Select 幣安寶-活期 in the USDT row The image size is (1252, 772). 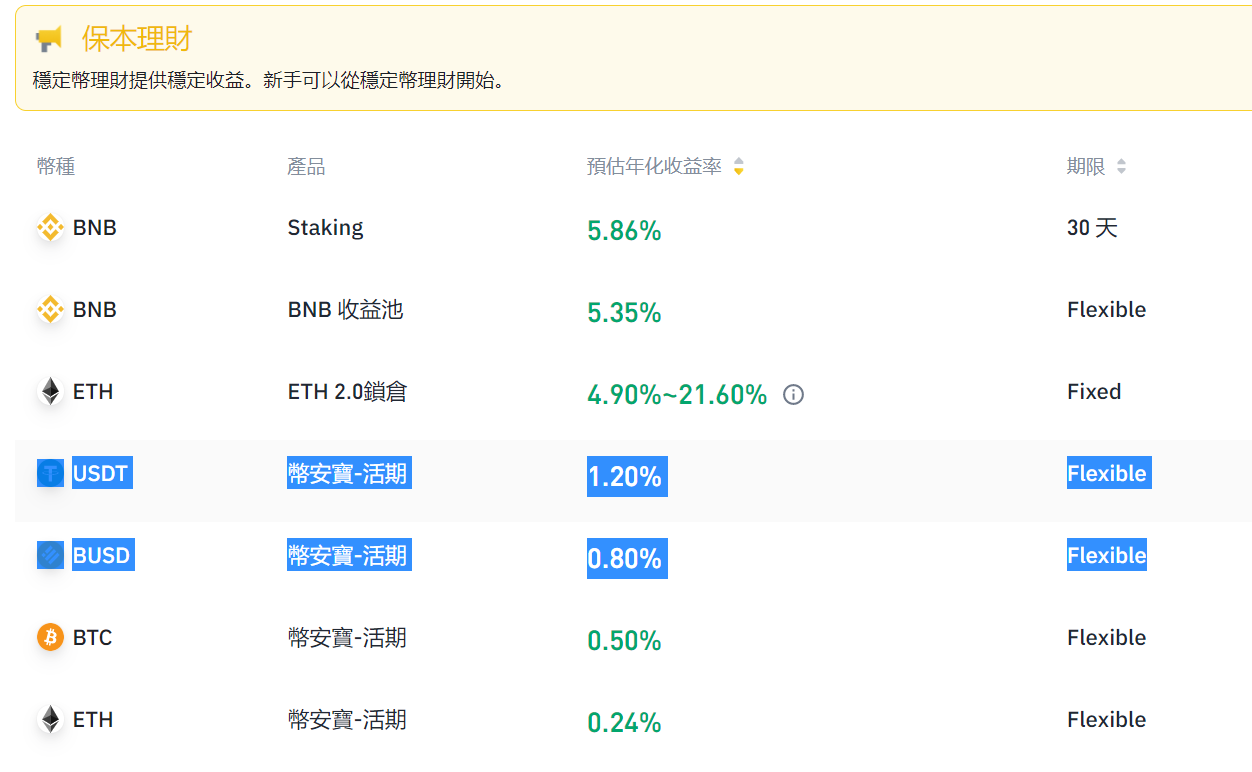348,473
